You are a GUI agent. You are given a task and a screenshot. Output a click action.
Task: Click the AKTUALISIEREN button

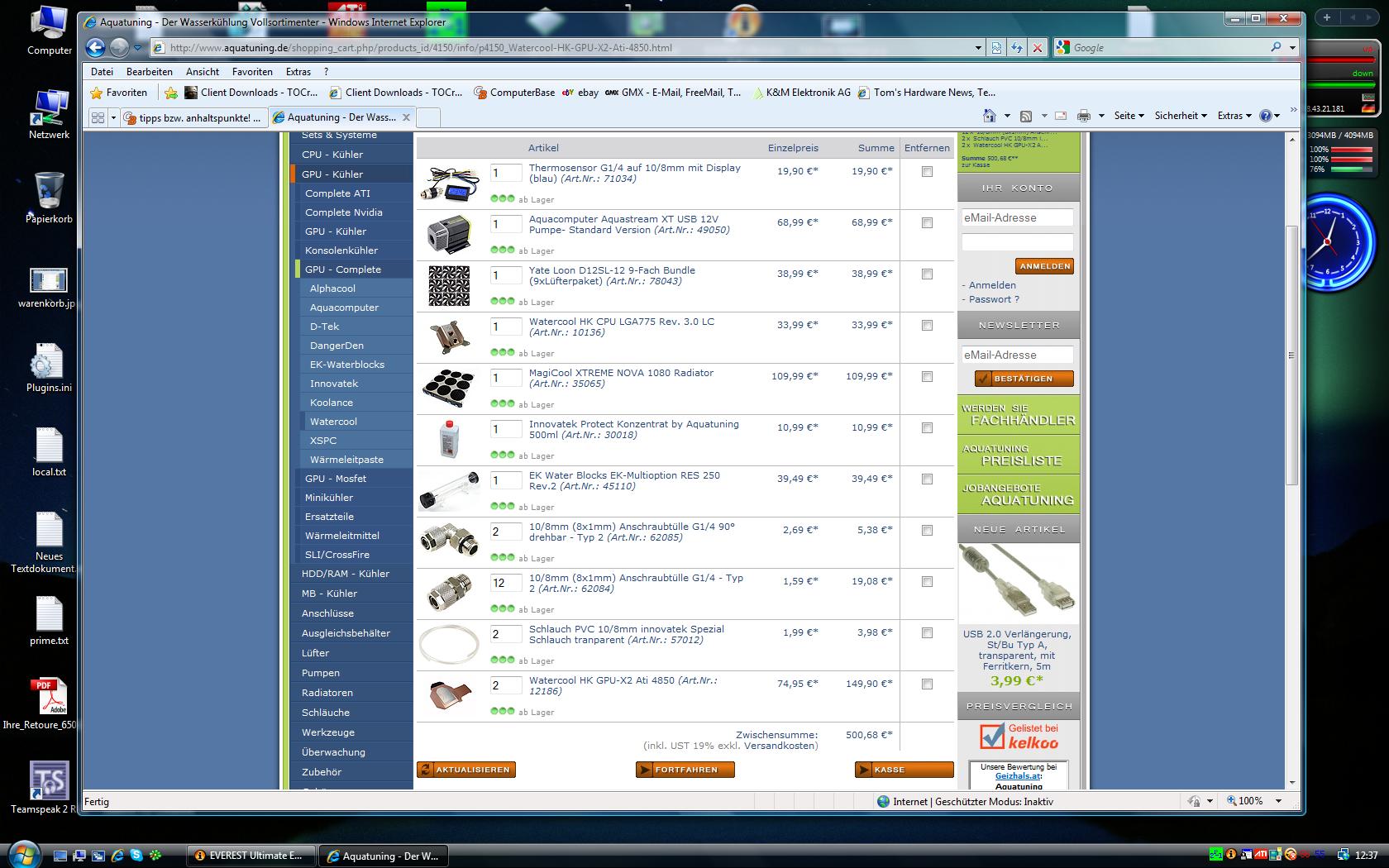click(466, 770)
